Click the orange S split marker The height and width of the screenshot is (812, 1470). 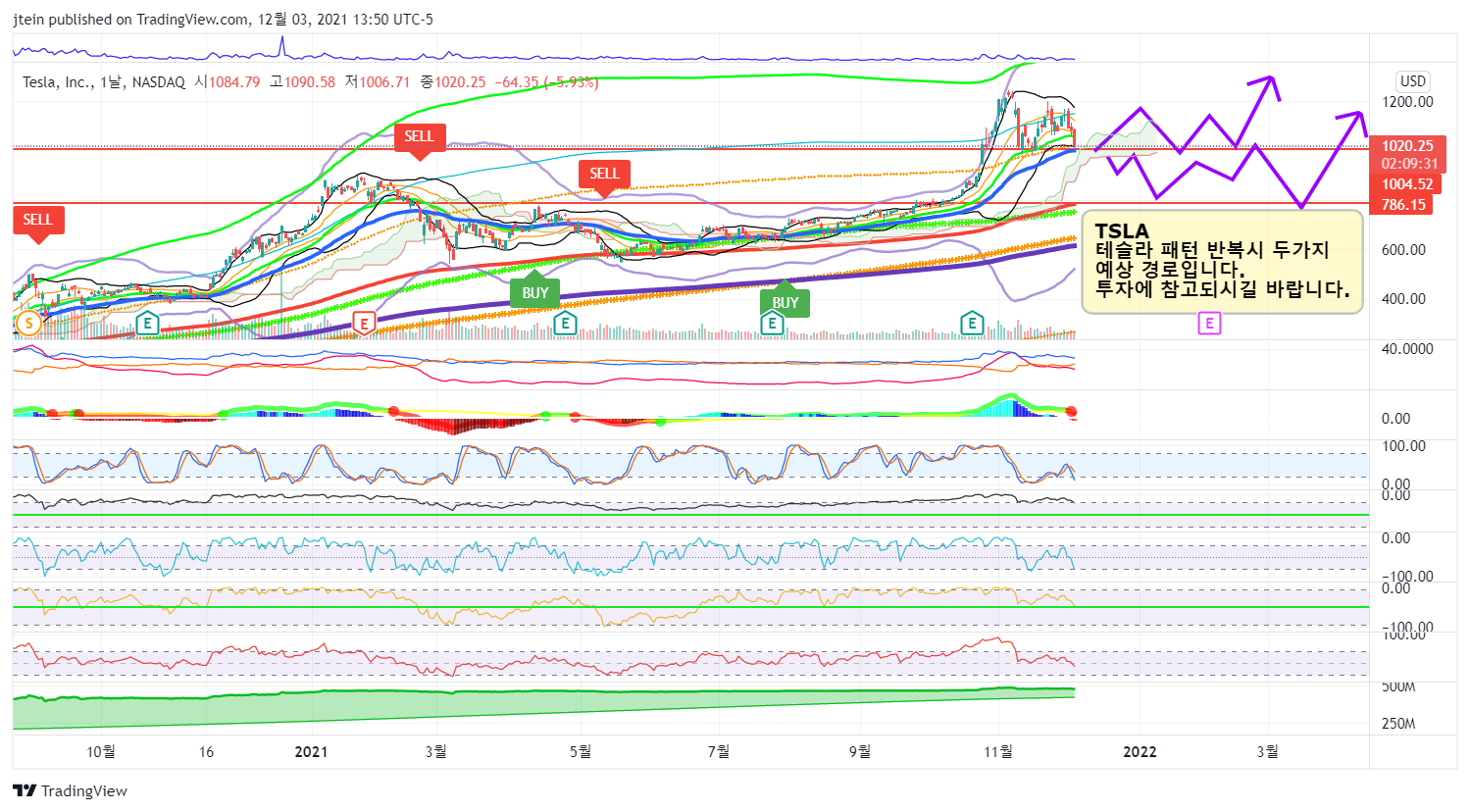click(x=29, y=323)
